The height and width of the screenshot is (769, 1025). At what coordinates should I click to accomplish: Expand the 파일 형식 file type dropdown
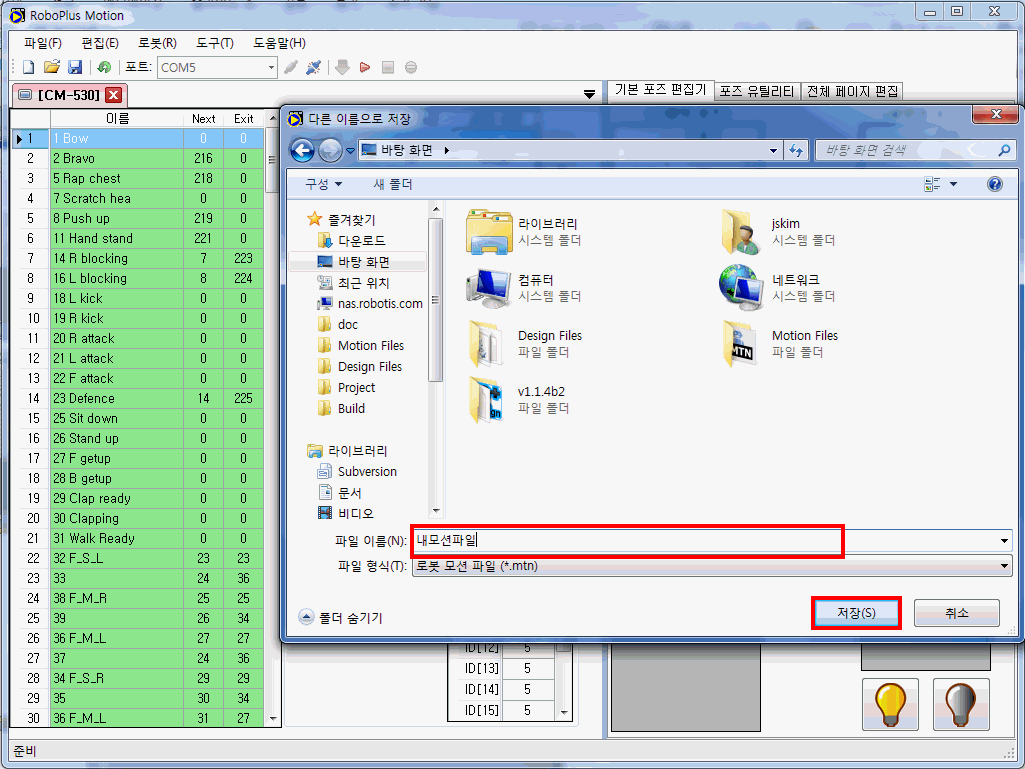1004,567
